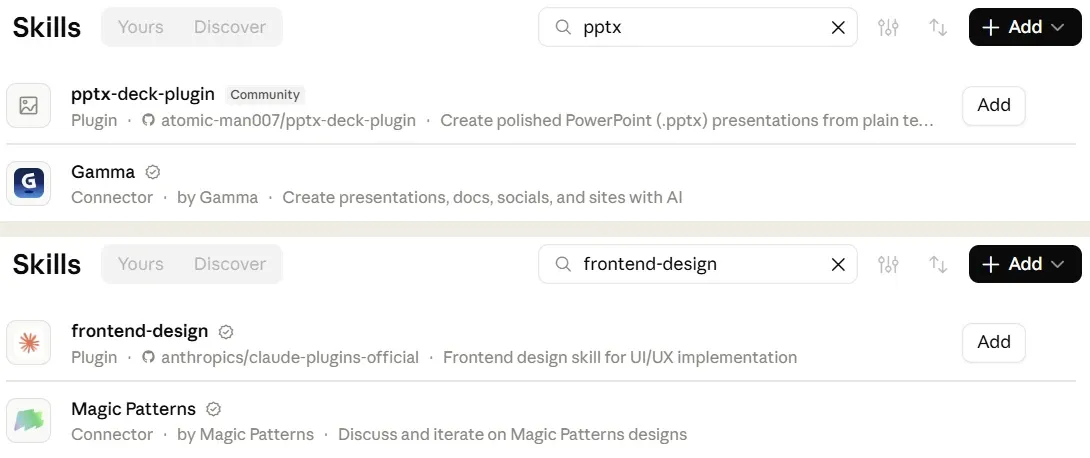Screen dimensions: 1090x458
Task: Click the pptx-deck-plugin image placeholder icon
Action: tap(29, 106)
